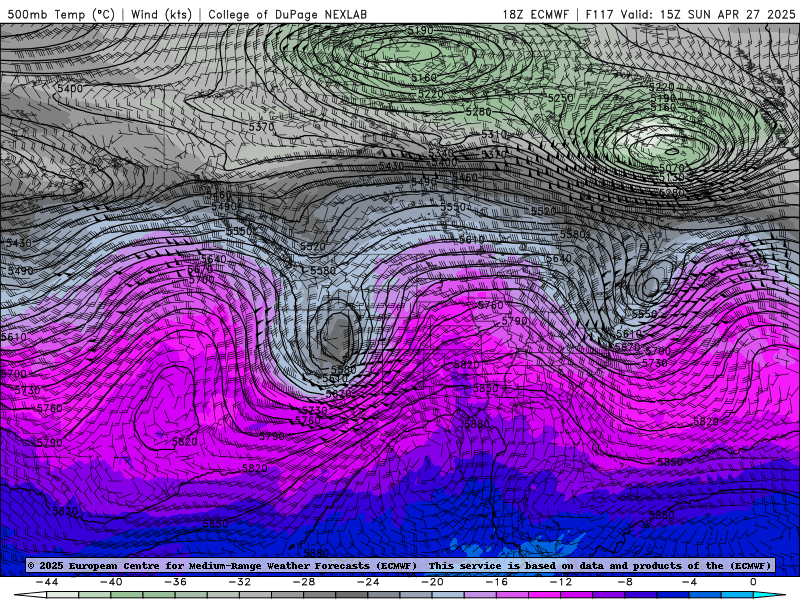Click the -28 colorbar scale label
The image size is (800, 600).
pyautogui.click(x=304, y=582)
